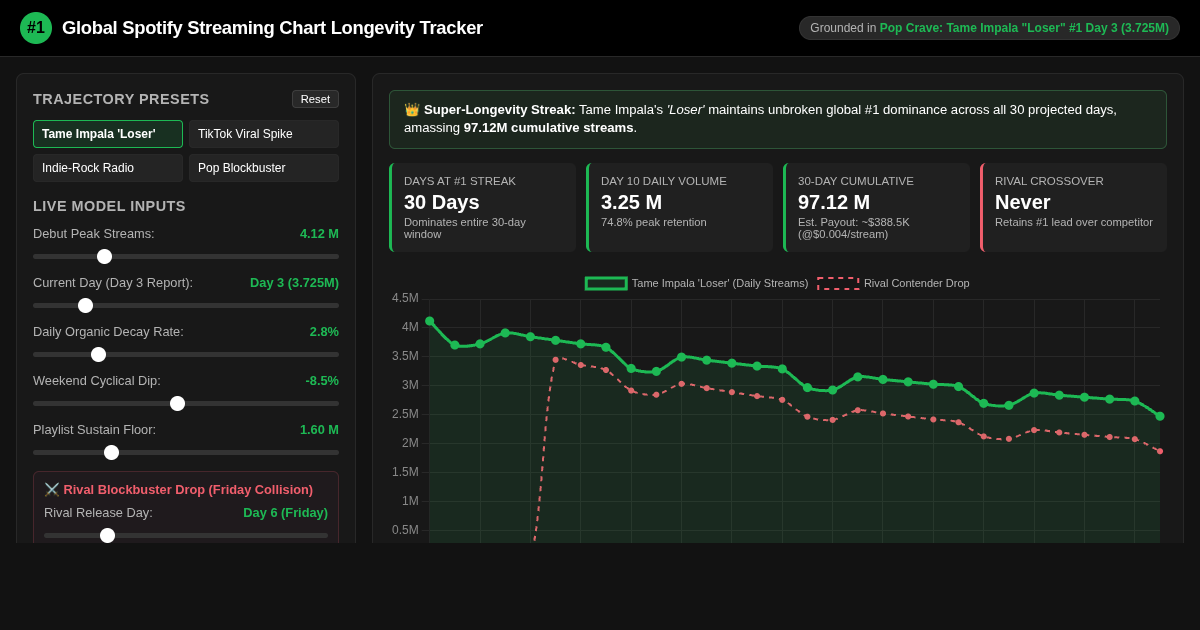Click the green #1 logo badge
This screenshot has width=1200, height=630.
click(x=36, y=28)
